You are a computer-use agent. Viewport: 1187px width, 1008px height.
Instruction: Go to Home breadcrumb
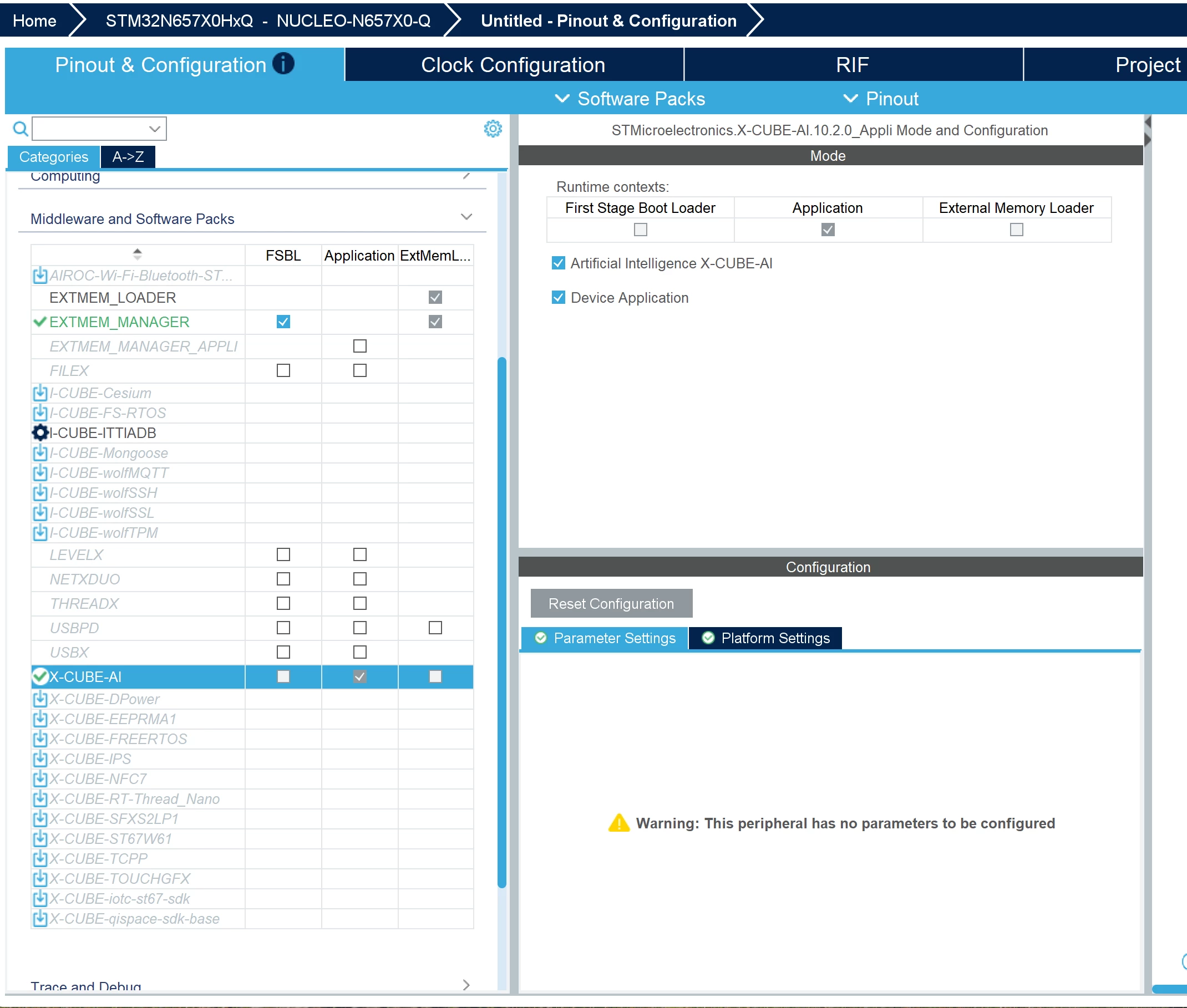(34, 21)
